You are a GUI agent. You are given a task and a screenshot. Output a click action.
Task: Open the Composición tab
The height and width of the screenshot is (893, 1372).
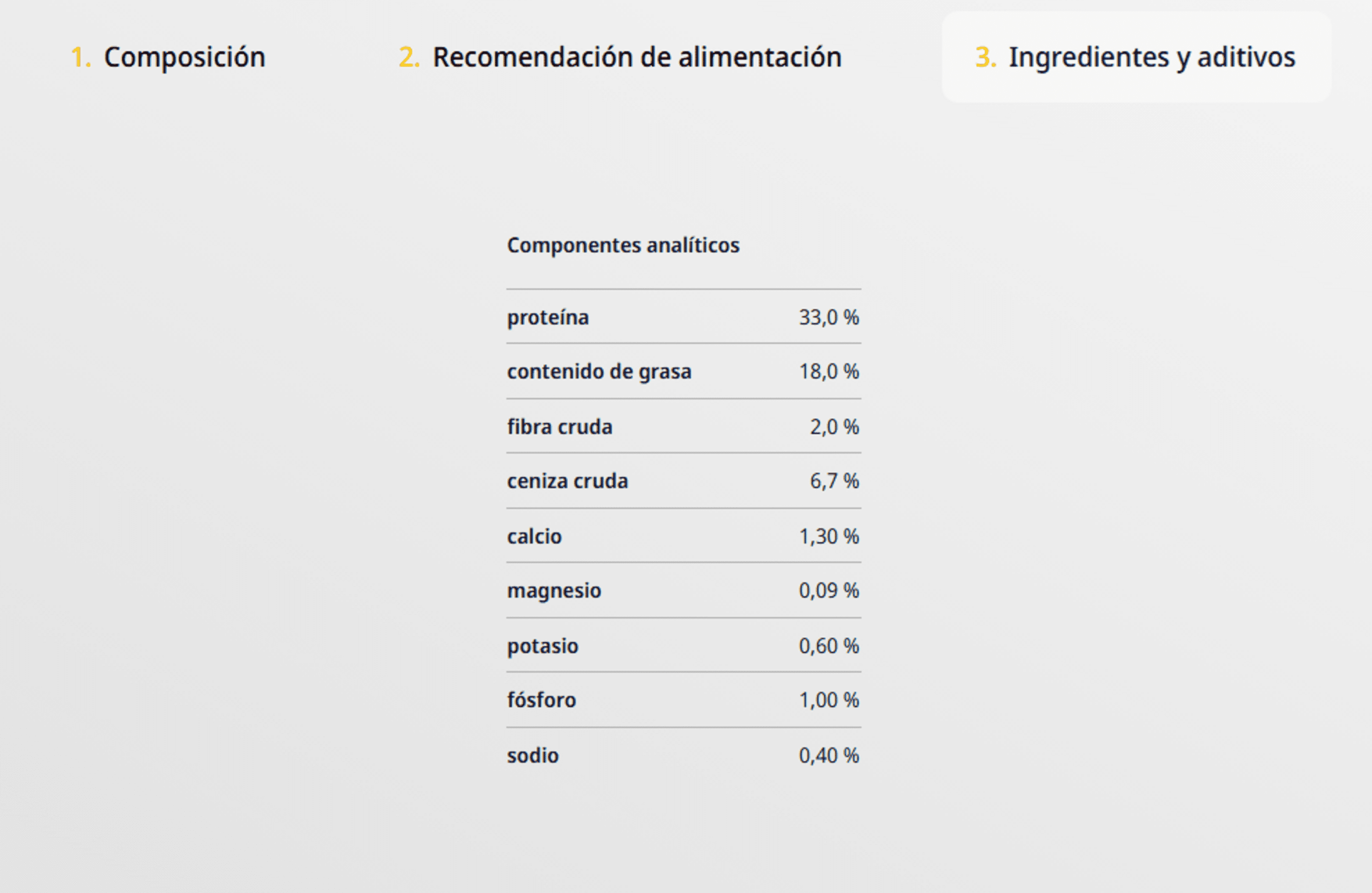tap(168, 58)
